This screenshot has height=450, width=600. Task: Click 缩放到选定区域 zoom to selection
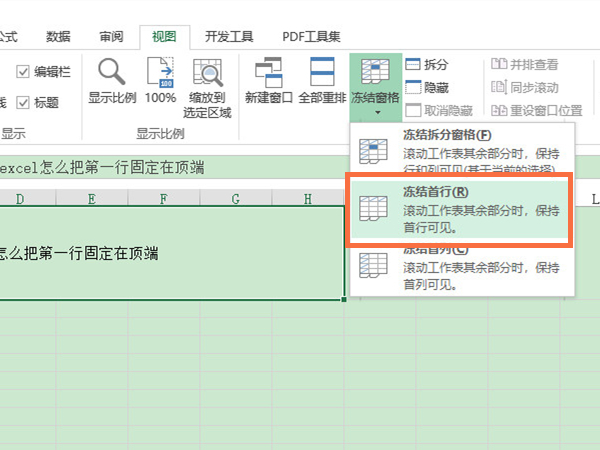pos(207,86)
